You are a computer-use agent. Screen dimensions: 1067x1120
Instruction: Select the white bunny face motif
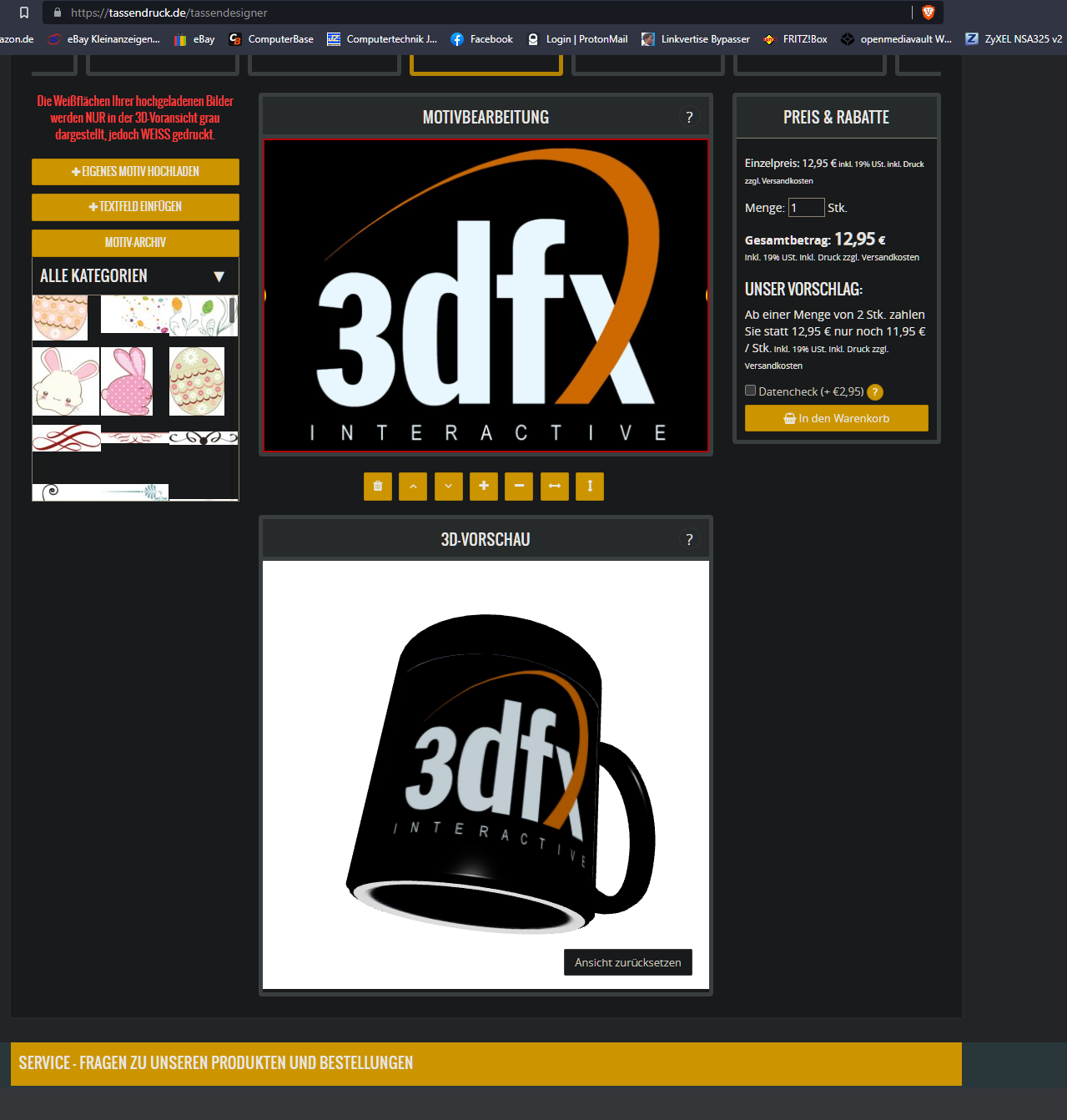click(x=66, y=381)
